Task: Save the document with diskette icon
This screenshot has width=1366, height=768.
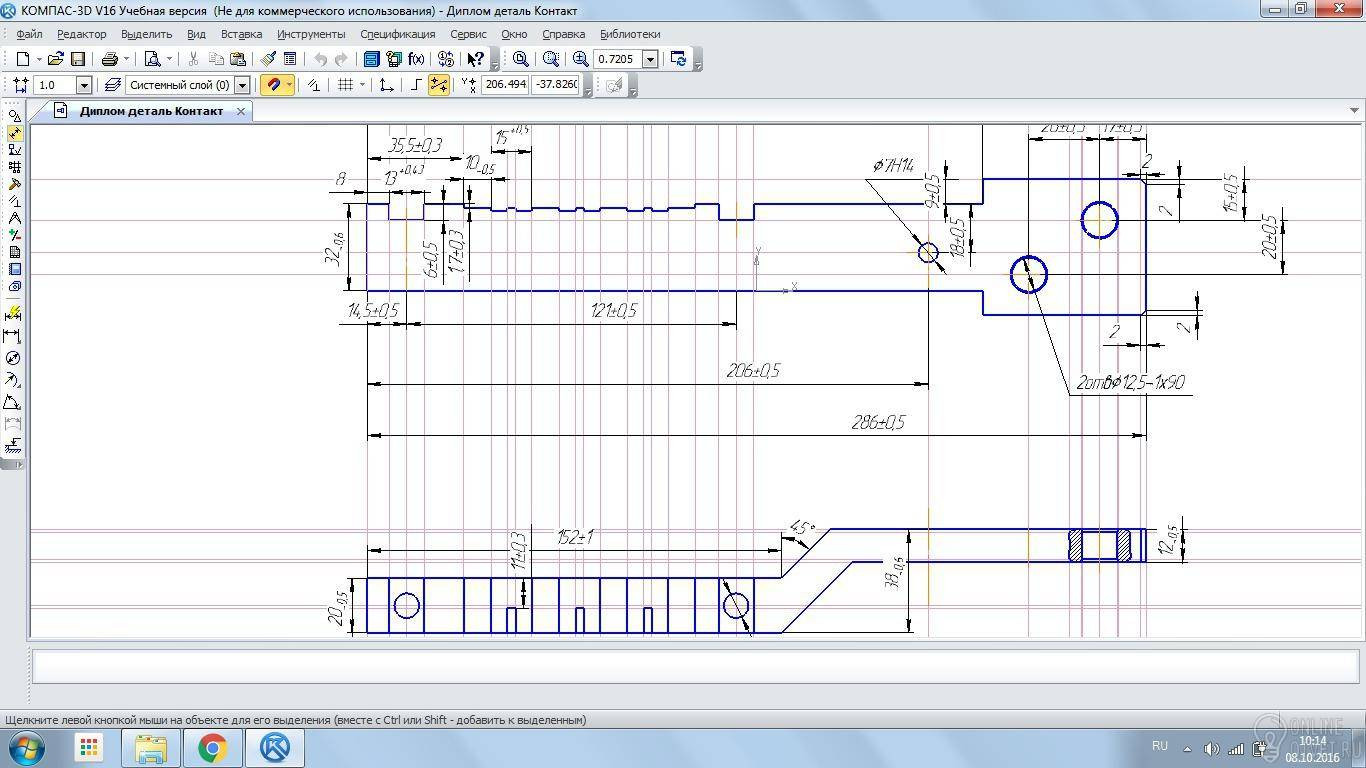Action: (77, 59)
